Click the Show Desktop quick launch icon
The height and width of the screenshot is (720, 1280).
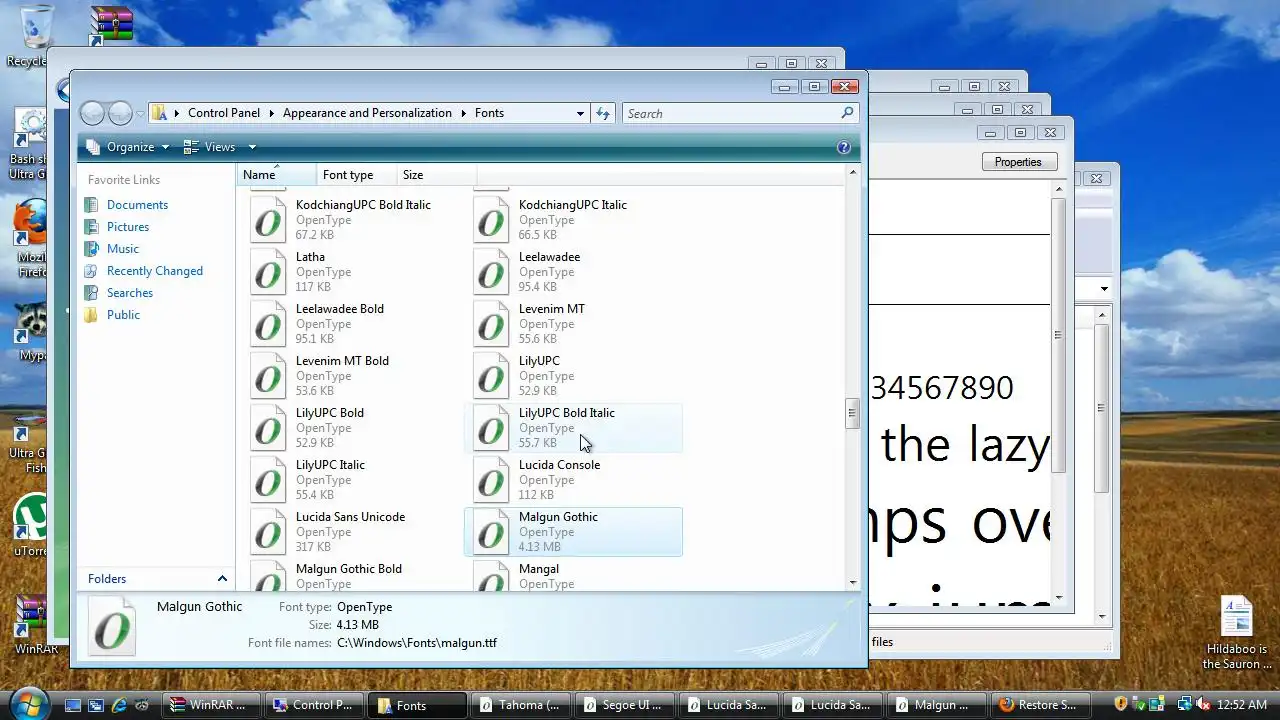point(72,705)
